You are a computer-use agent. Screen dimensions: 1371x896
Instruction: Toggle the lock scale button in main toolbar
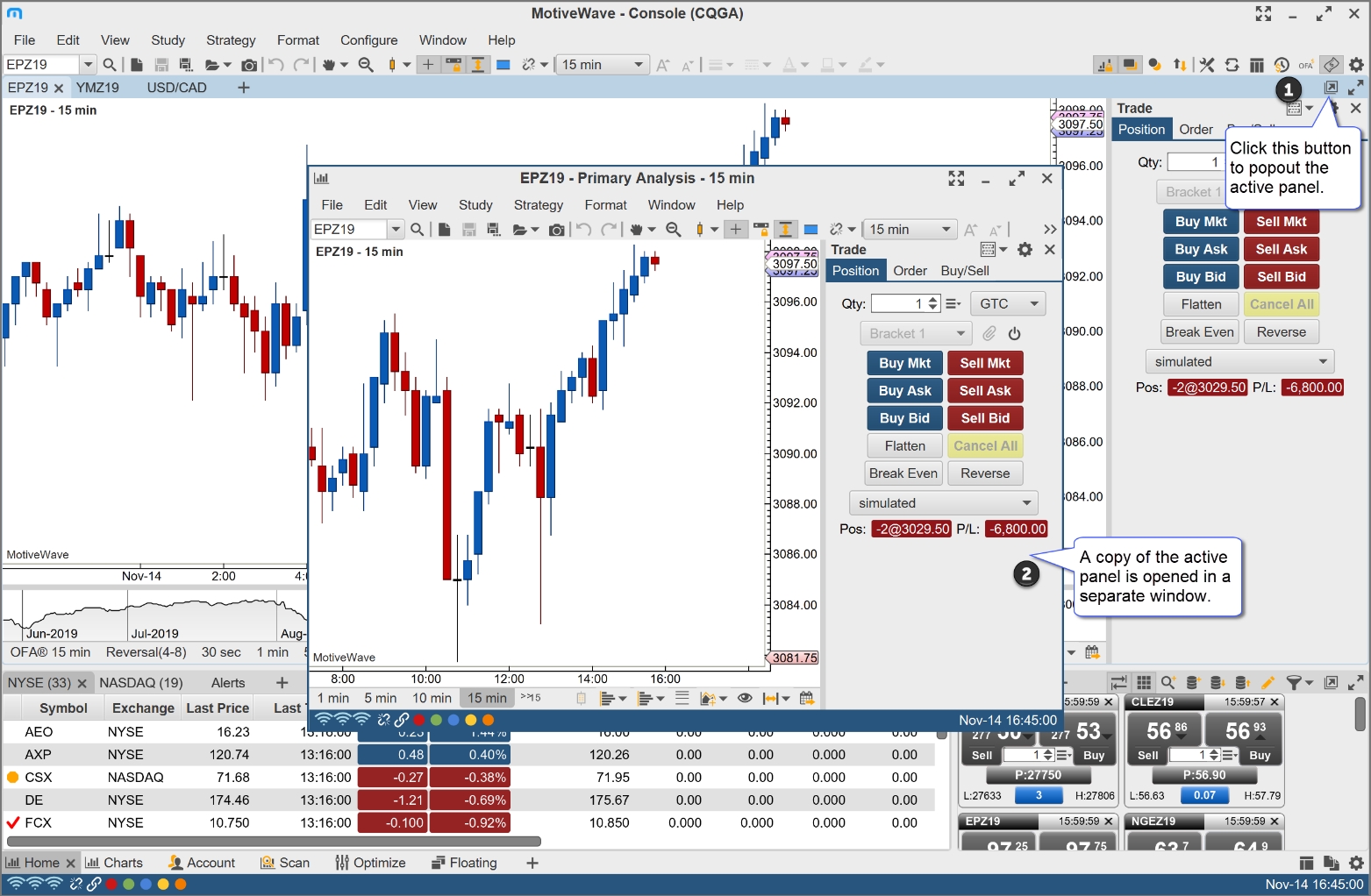(453, 65)
